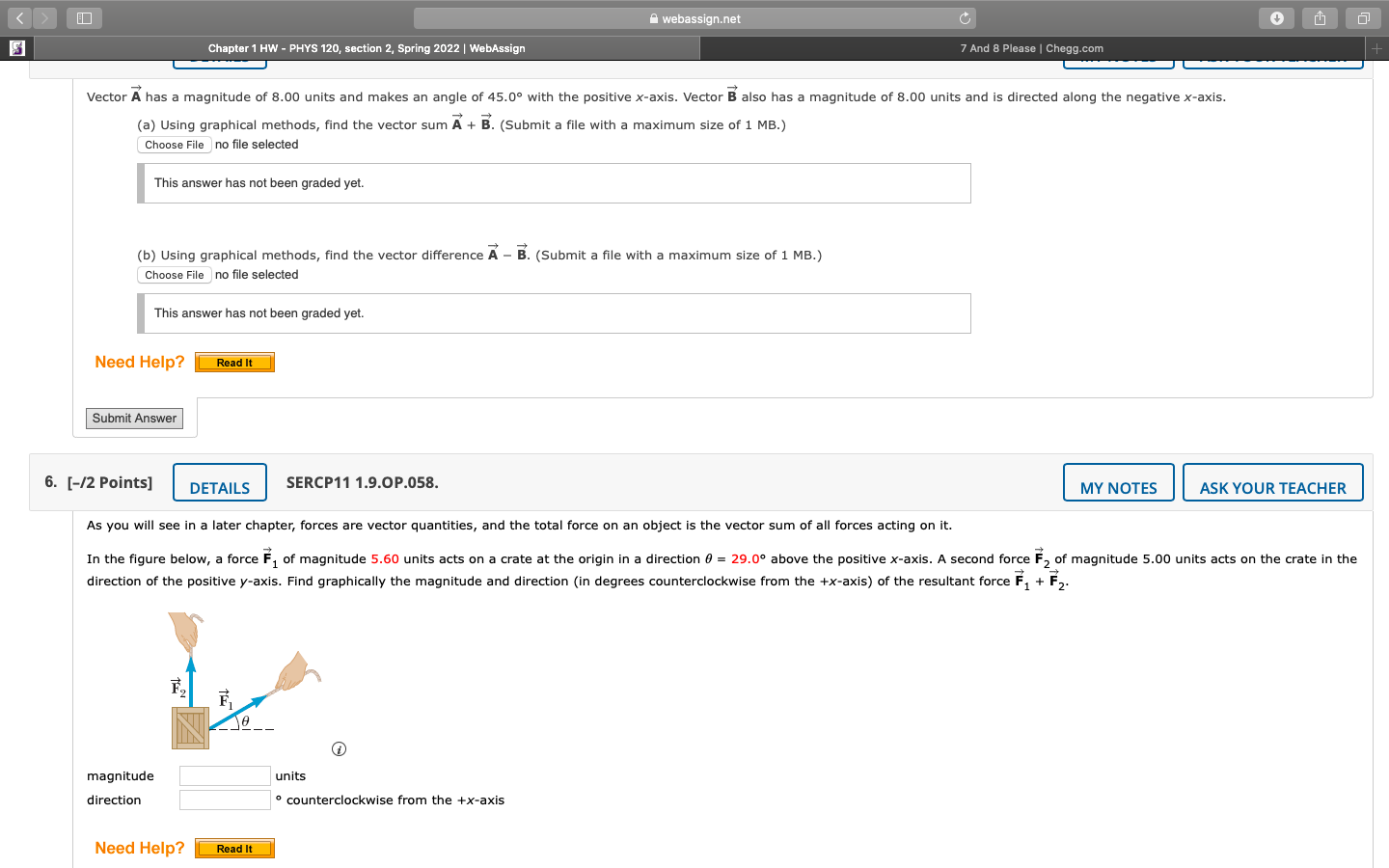Click the WebAssign favicon on the tab
Screen dimensions: 1389x868
pyautogui.click(x=14, y=47)
